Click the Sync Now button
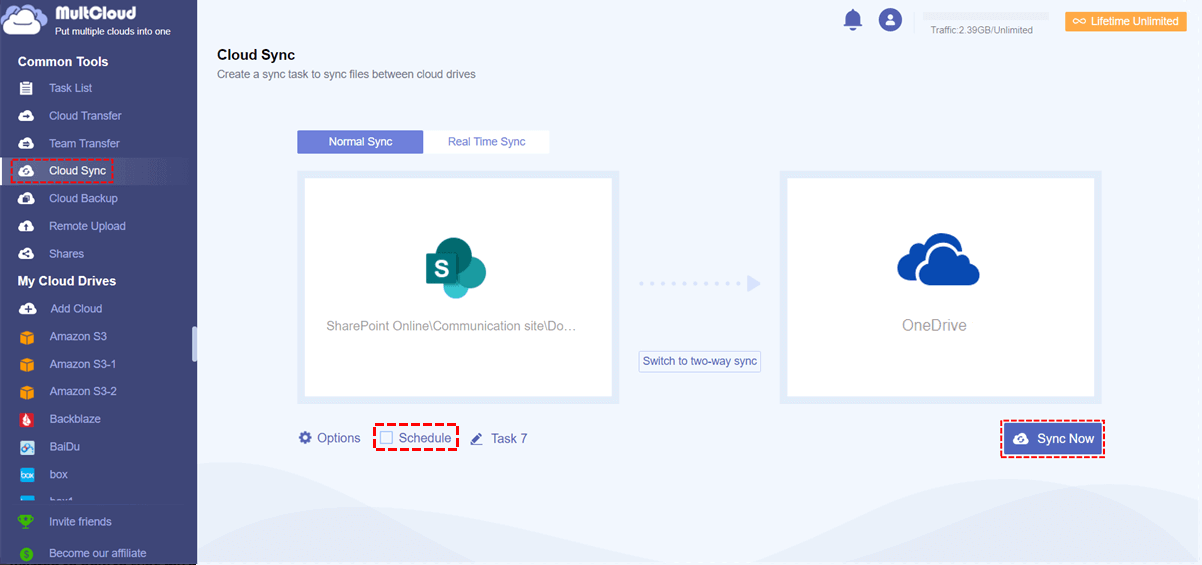The height and width of the screenshot is (565, 1202). pos(1053,439)
